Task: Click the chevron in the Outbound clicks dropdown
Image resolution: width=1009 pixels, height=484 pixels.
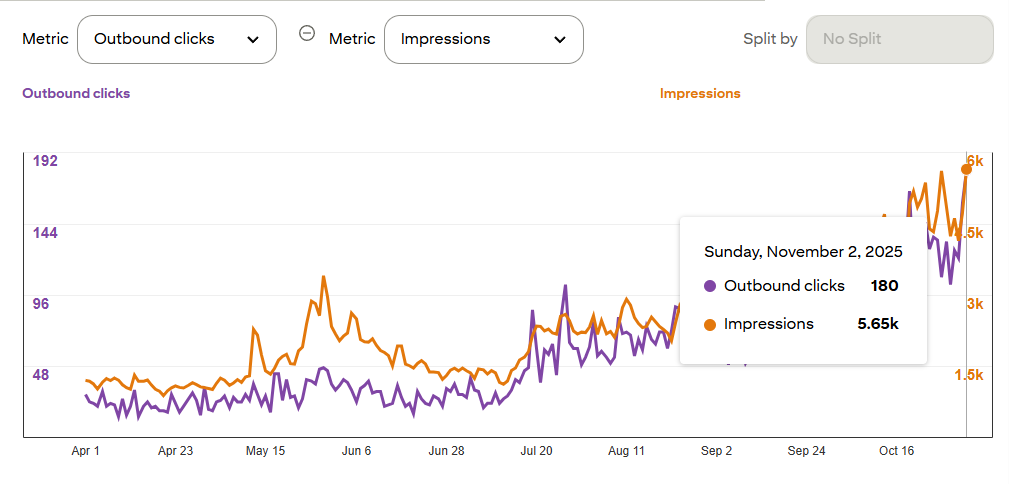Action: click(253, 40)
